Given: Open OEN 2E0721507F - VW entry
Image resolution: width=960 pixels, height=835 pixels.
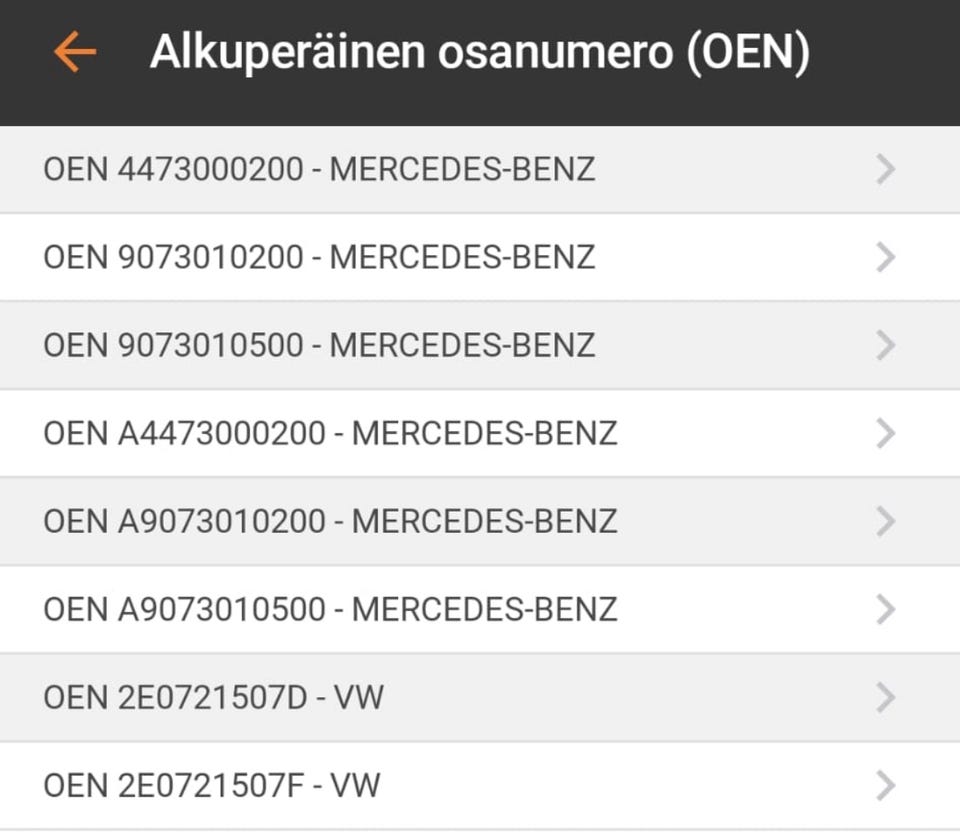Looking at the screenshot, I should (x=212, y=786).
